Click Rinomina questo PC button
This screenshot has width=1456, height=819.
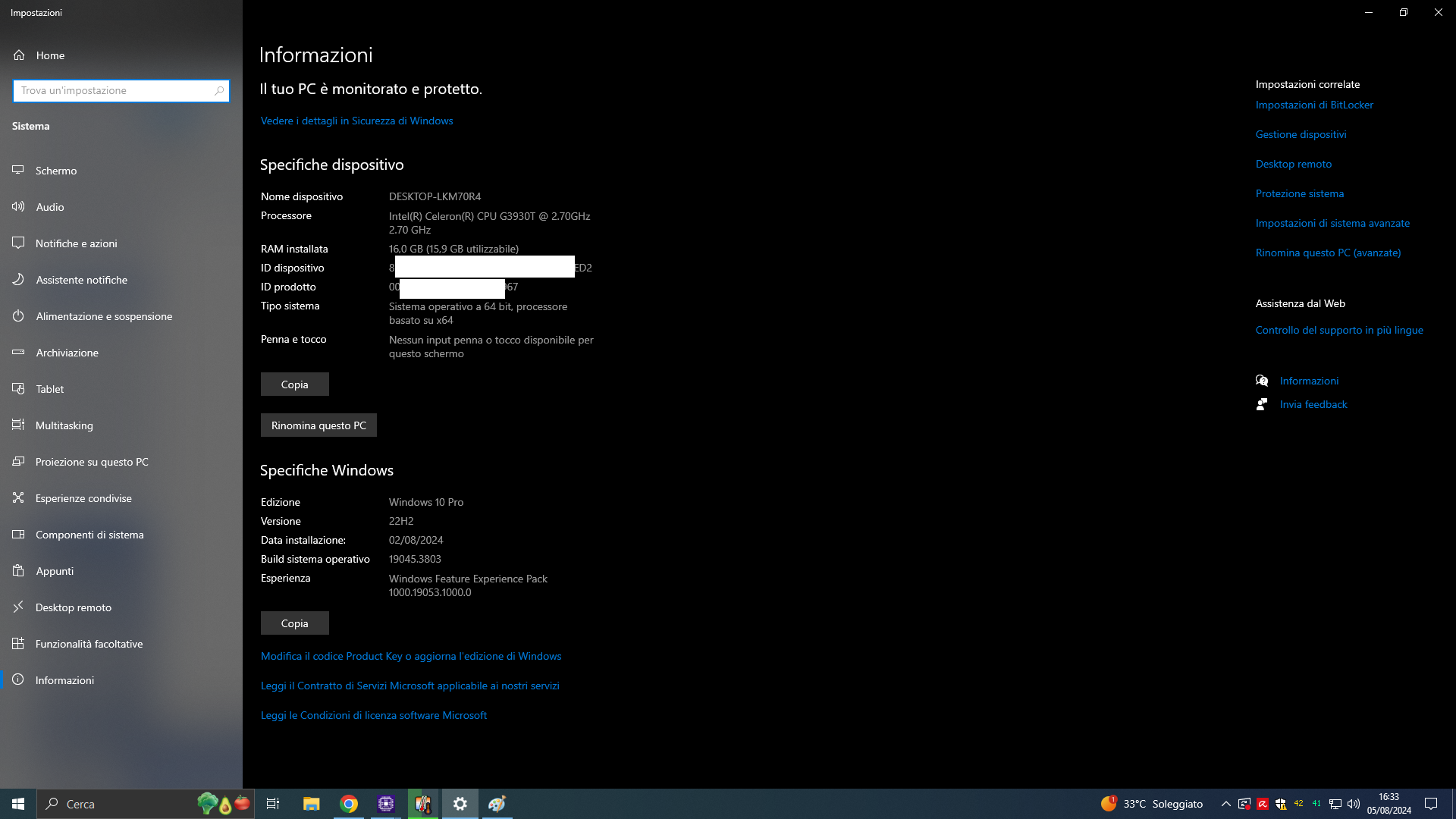(x=318, y=425)
